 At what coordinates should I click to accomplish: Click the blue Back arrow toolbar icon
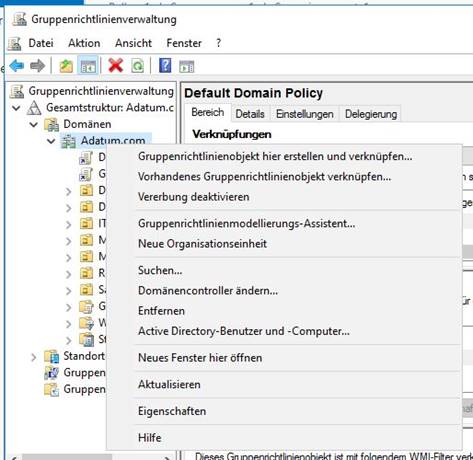[17, 66]
